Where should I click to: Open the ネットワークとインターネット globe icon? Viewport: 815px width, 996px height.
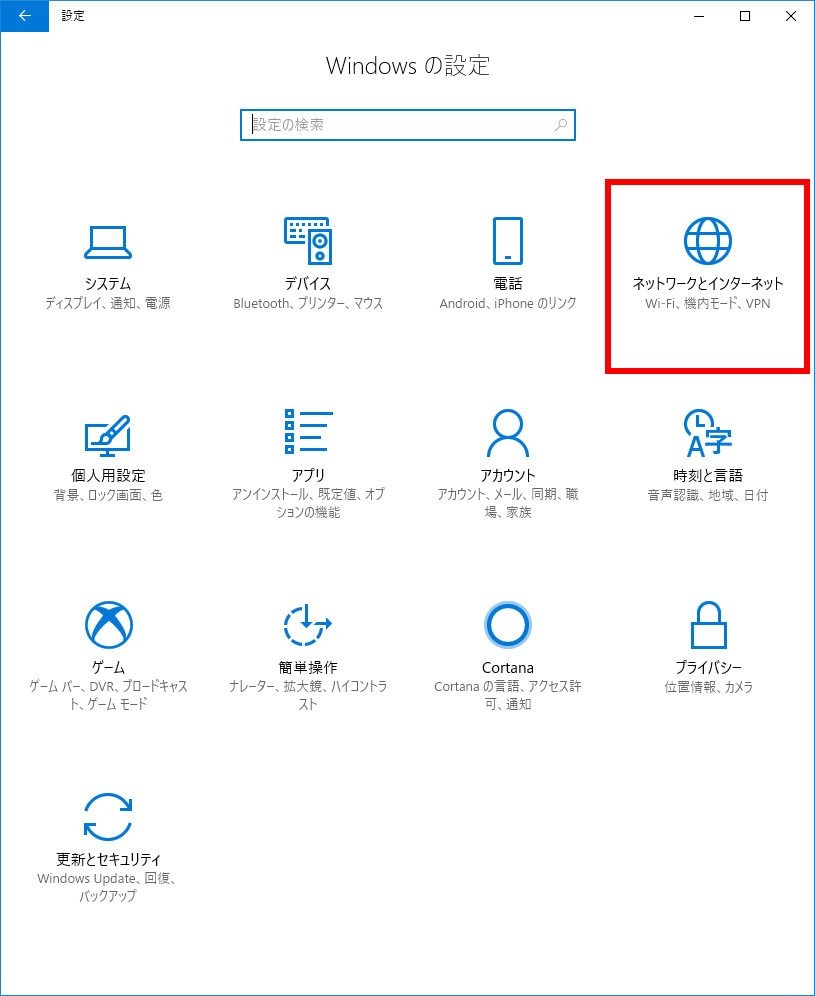coord(708,241)
